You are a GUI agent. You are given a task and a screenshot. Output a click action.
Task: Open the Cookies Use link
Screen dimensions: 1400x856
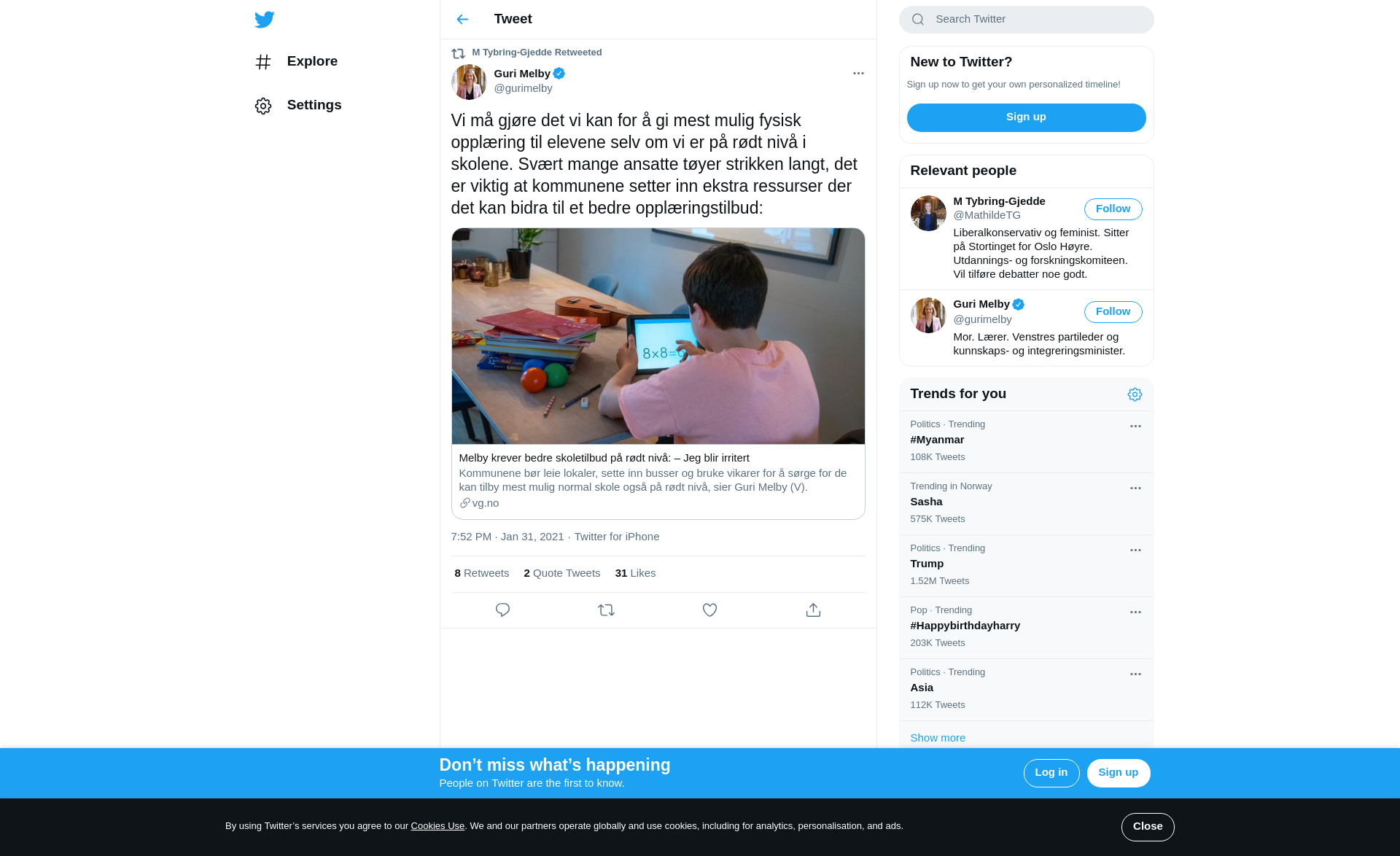(x=437, y=826)
